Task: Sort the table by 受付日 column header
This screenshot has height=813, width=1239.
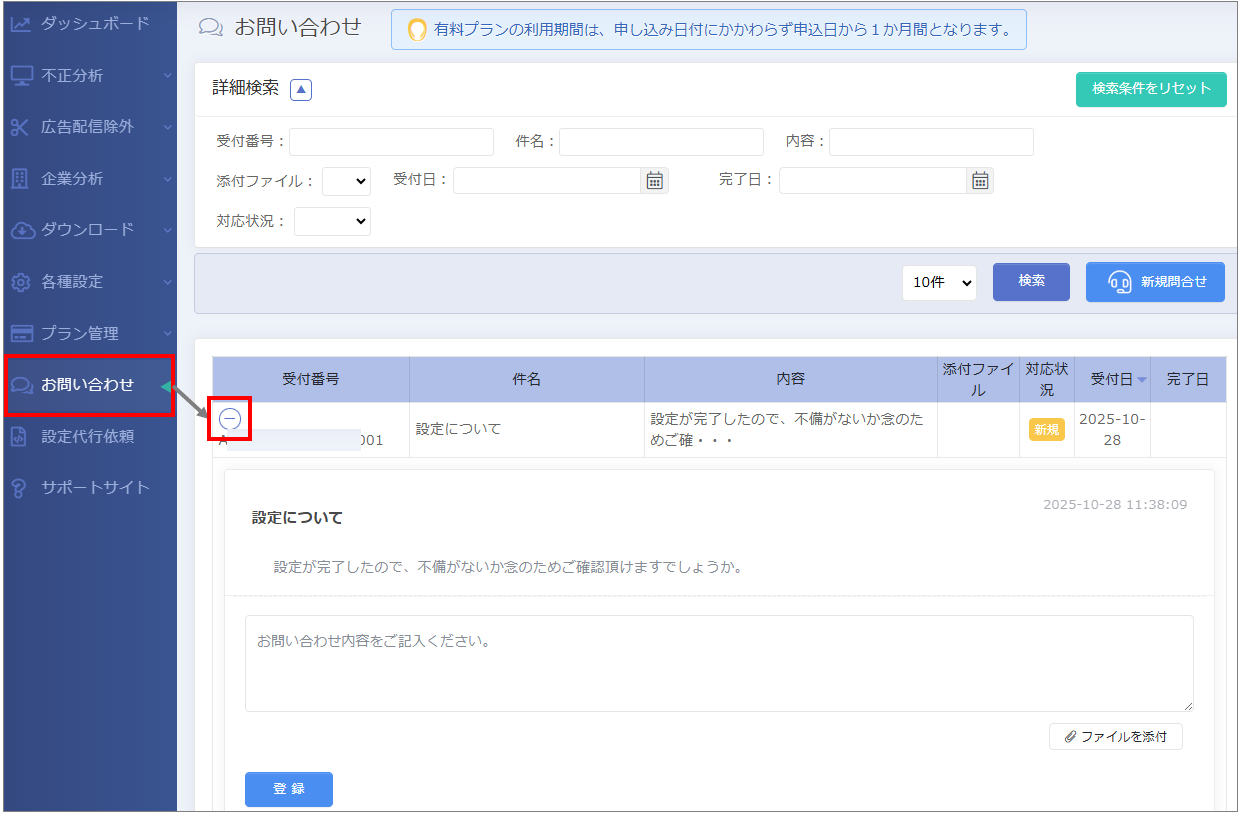Action: pyautogui.click(x=1112, y=379)
